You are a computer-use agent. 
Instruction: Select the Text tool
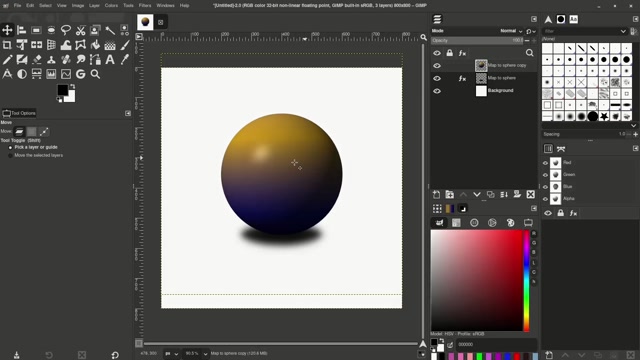pos(110,59)
